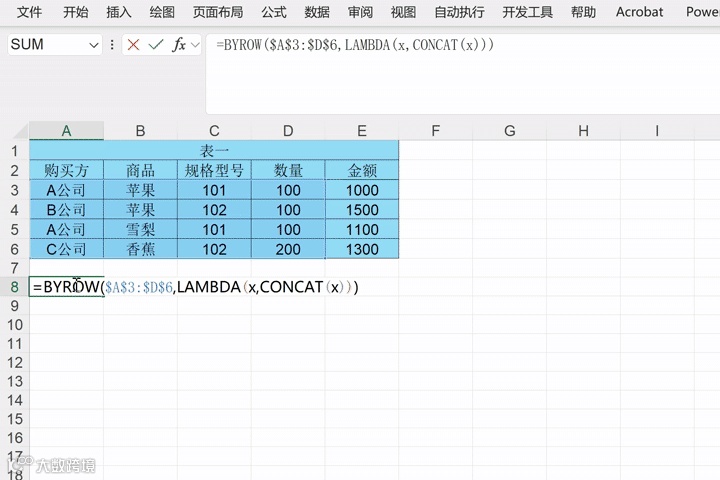Confirm the formula with the checkmark icon
The image size is (720, 480).
156,45
